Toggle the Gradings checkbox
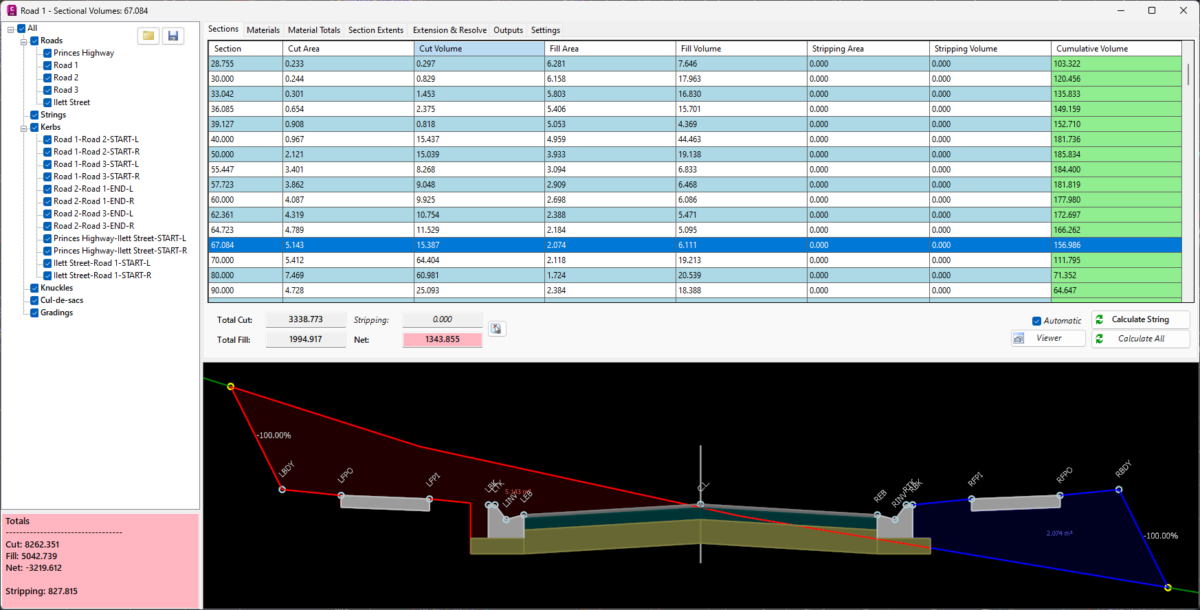The image size is (1200, 610). 34,312
